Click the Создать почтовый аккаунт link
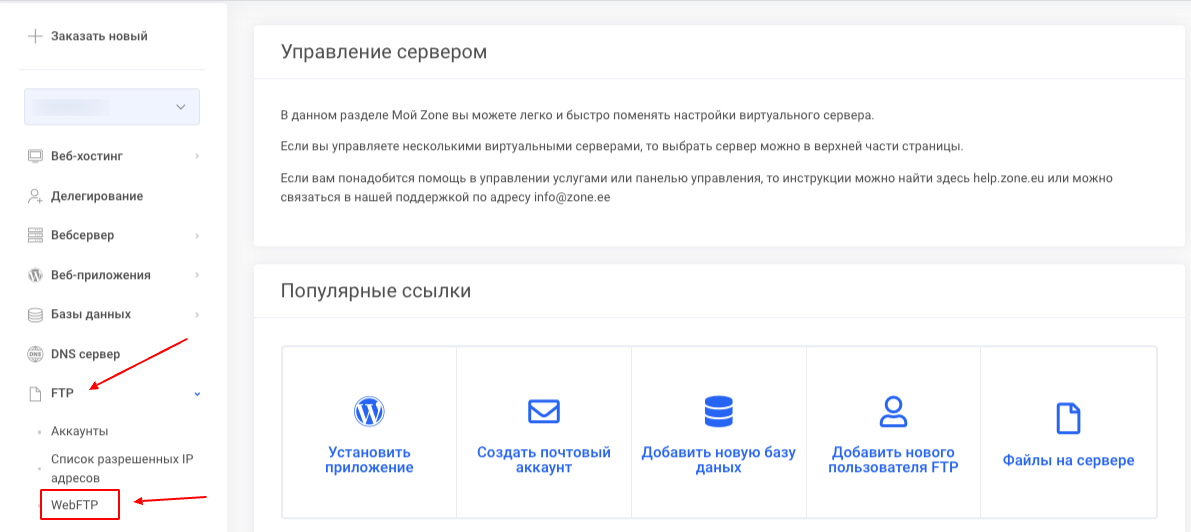Image resolution: width=1191 pixels, height=532 pixels. pos(544,460)
